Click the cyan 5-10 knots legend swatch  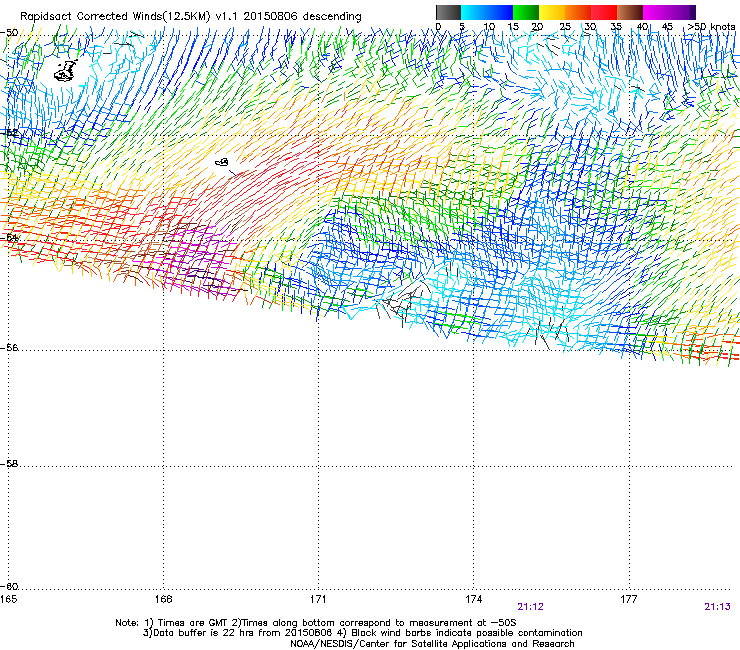(474, 12)
